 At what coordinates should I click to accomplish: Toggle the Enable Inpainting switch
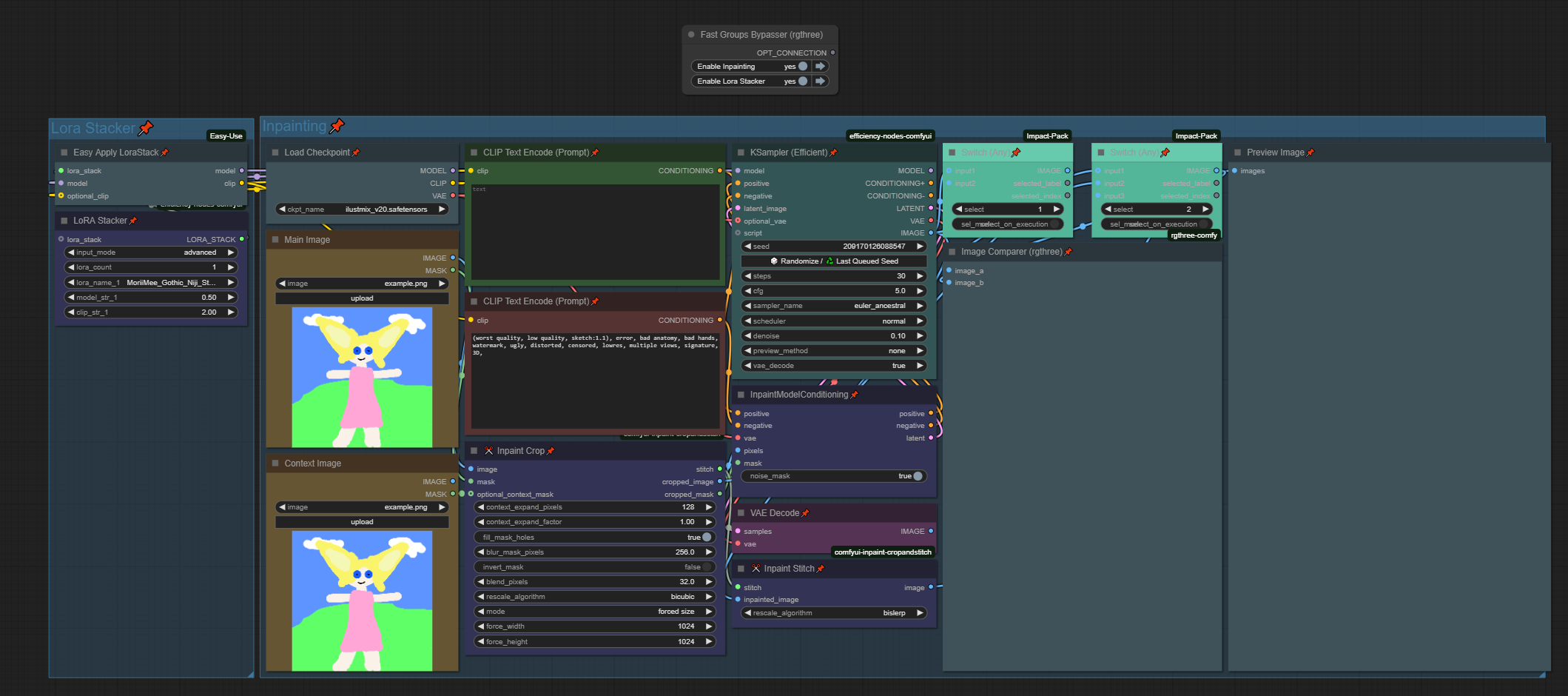click(x=802, y=67)
